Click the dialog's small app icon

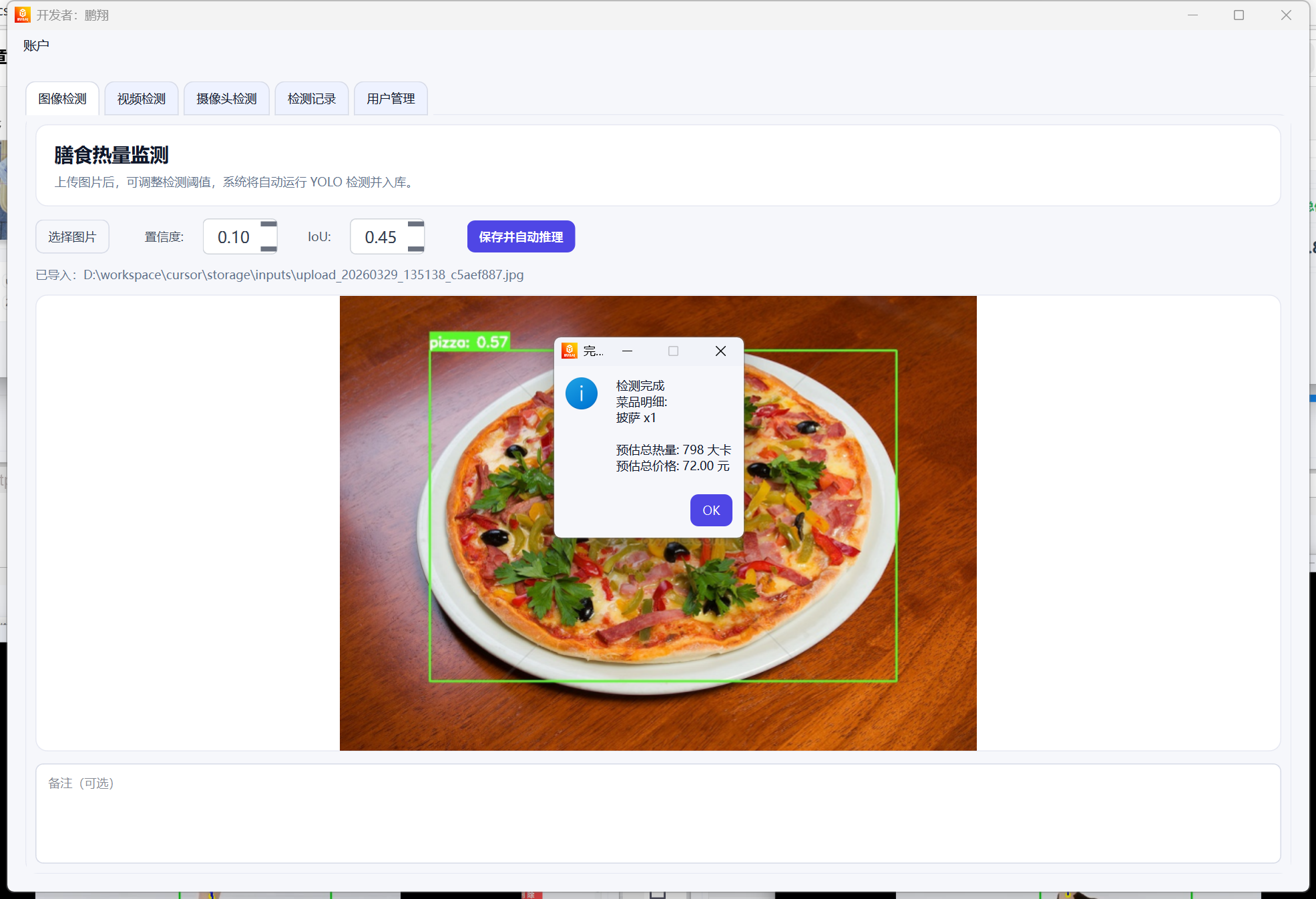570,351
